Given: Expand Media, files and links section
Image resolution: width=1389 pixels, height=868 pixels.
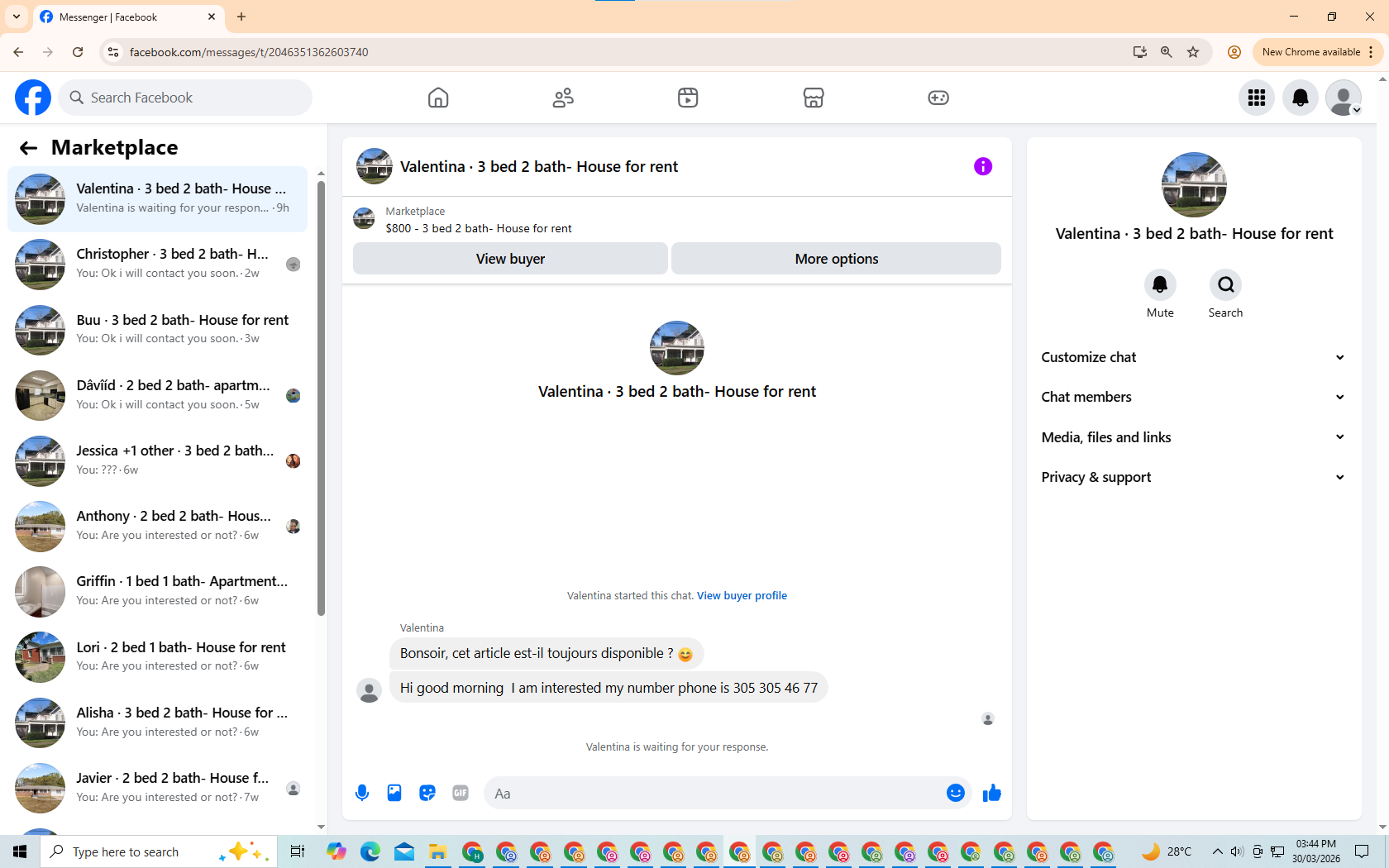Looking at the screenshot, I should tap(1193, 437).
